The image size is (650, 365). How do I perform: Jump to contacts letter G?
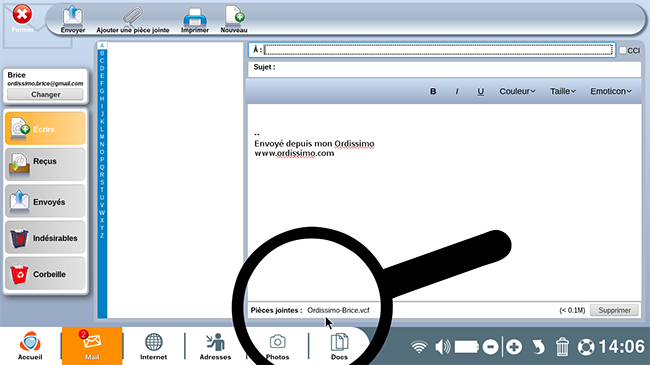102,91
